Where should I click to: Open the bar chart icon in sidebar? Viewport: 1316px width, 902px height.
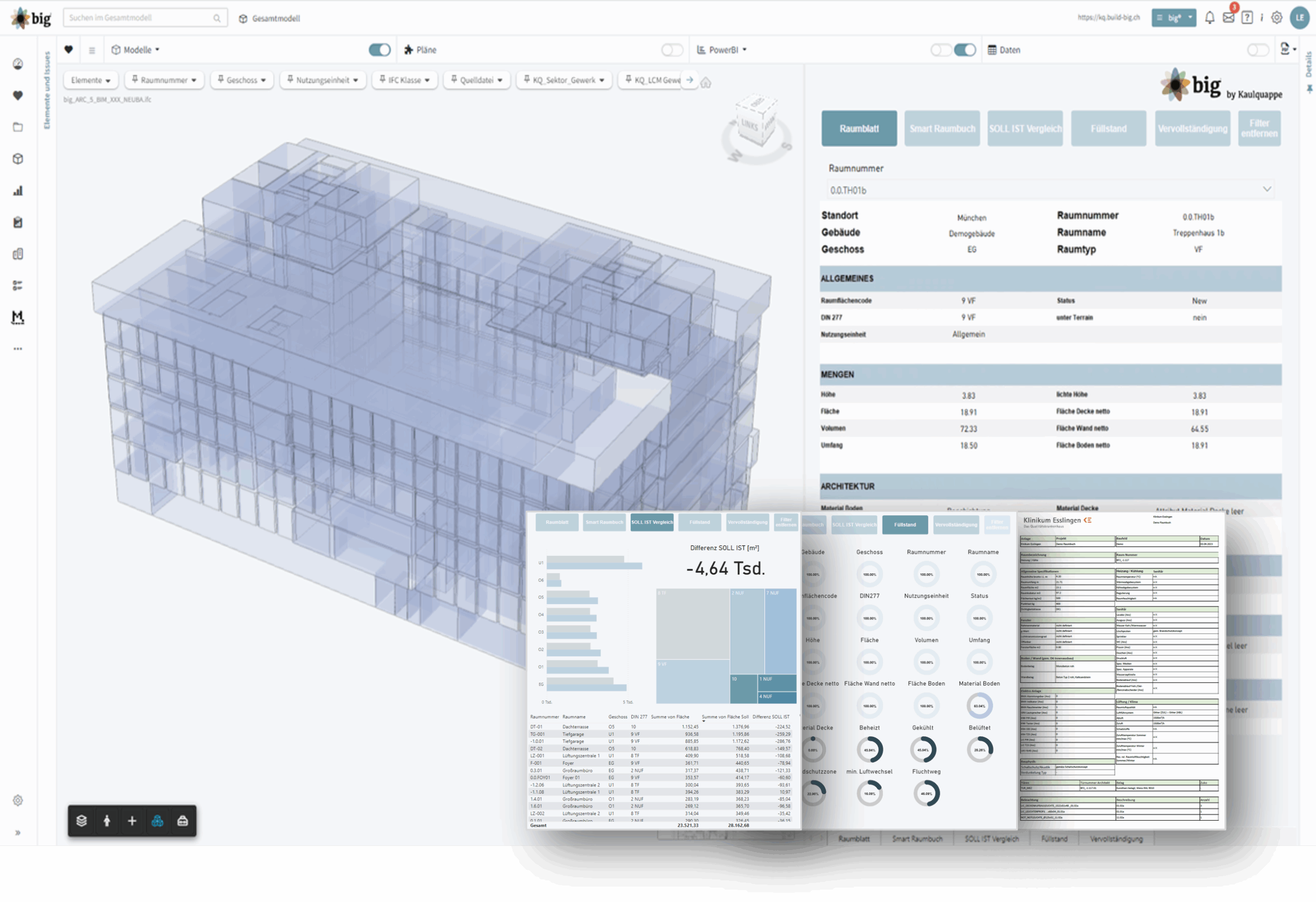[18, 190]
